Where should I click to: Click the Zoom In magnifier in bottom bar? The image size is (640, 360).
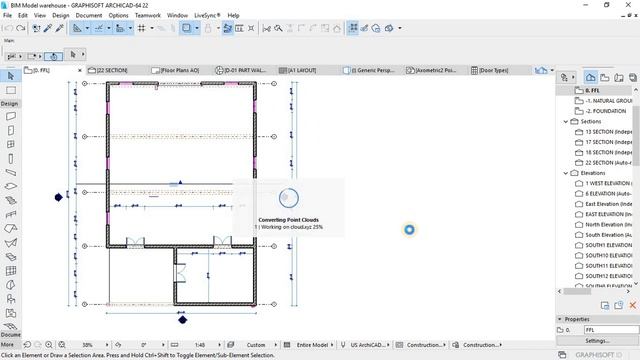[49, 345]
